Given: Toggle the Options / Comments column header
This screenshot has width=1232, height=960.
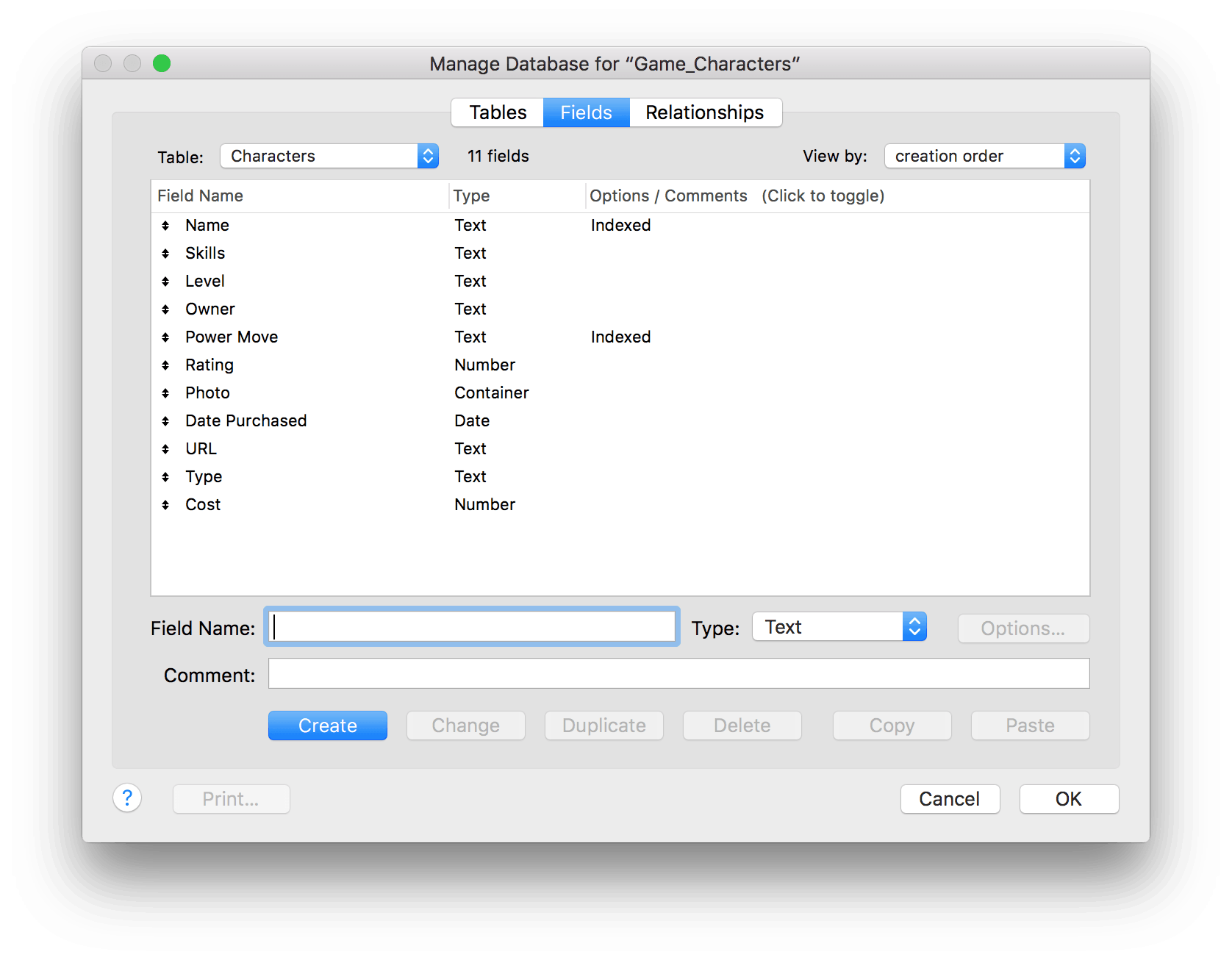Looking at the screenshot, I should (736, 196).
